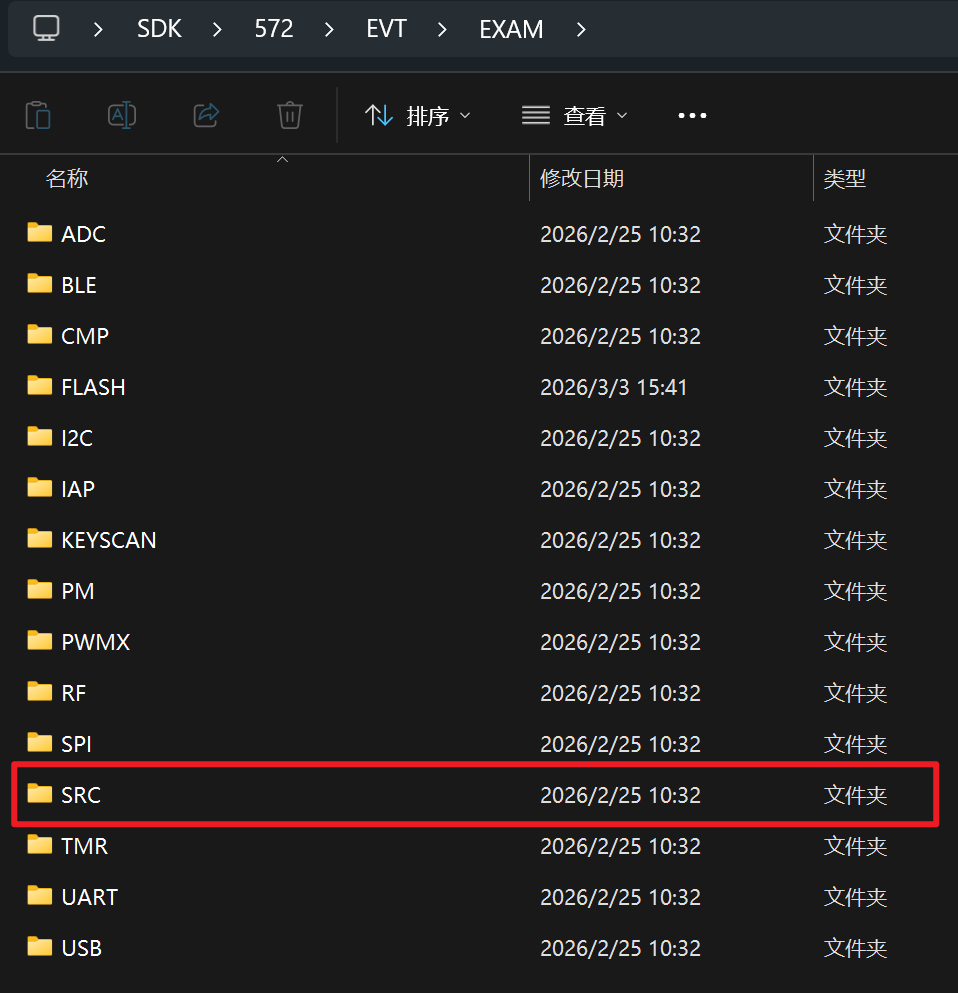Select the I2C folder name
The width and height of the screenshot is (958, 993).
pyautogui.click(x=77, y=438)
